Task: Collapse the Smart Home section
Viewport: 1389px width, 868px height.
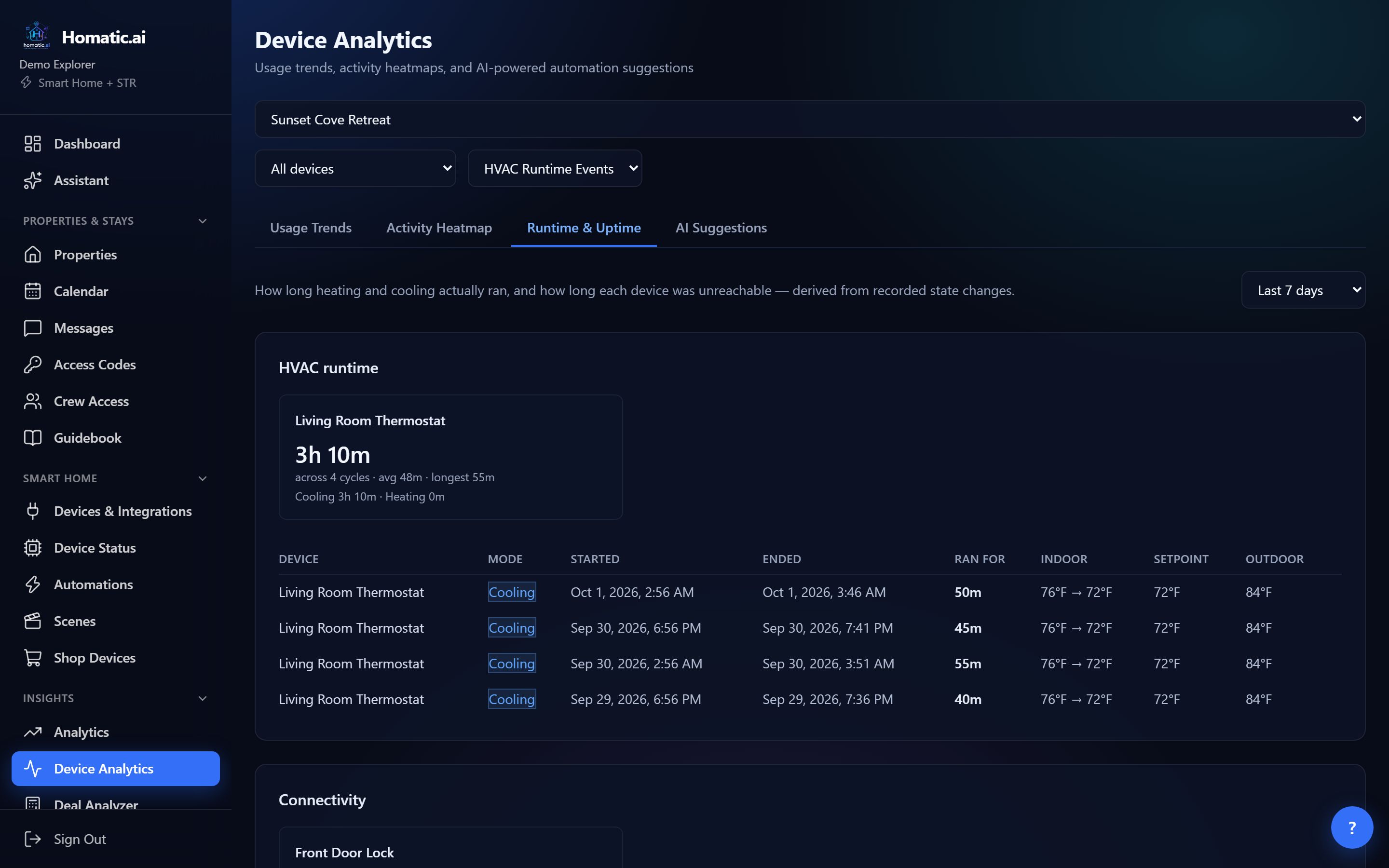Action: [x=202, y=478]
